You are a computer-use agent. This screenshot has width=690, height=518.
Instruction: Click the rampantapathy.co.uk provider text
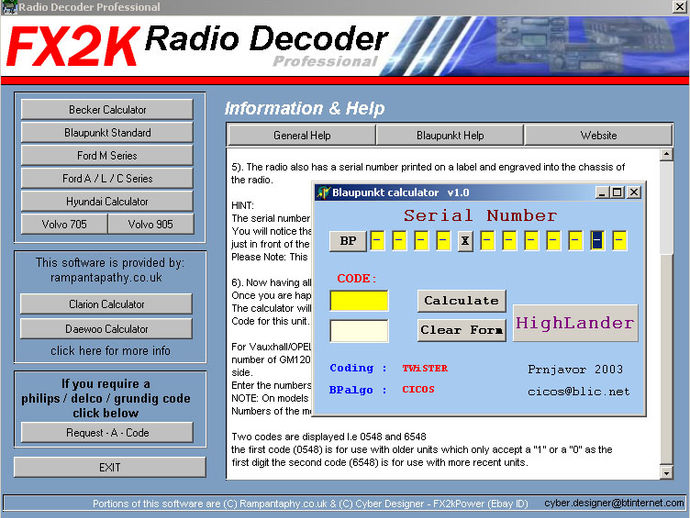click(106, 277)
